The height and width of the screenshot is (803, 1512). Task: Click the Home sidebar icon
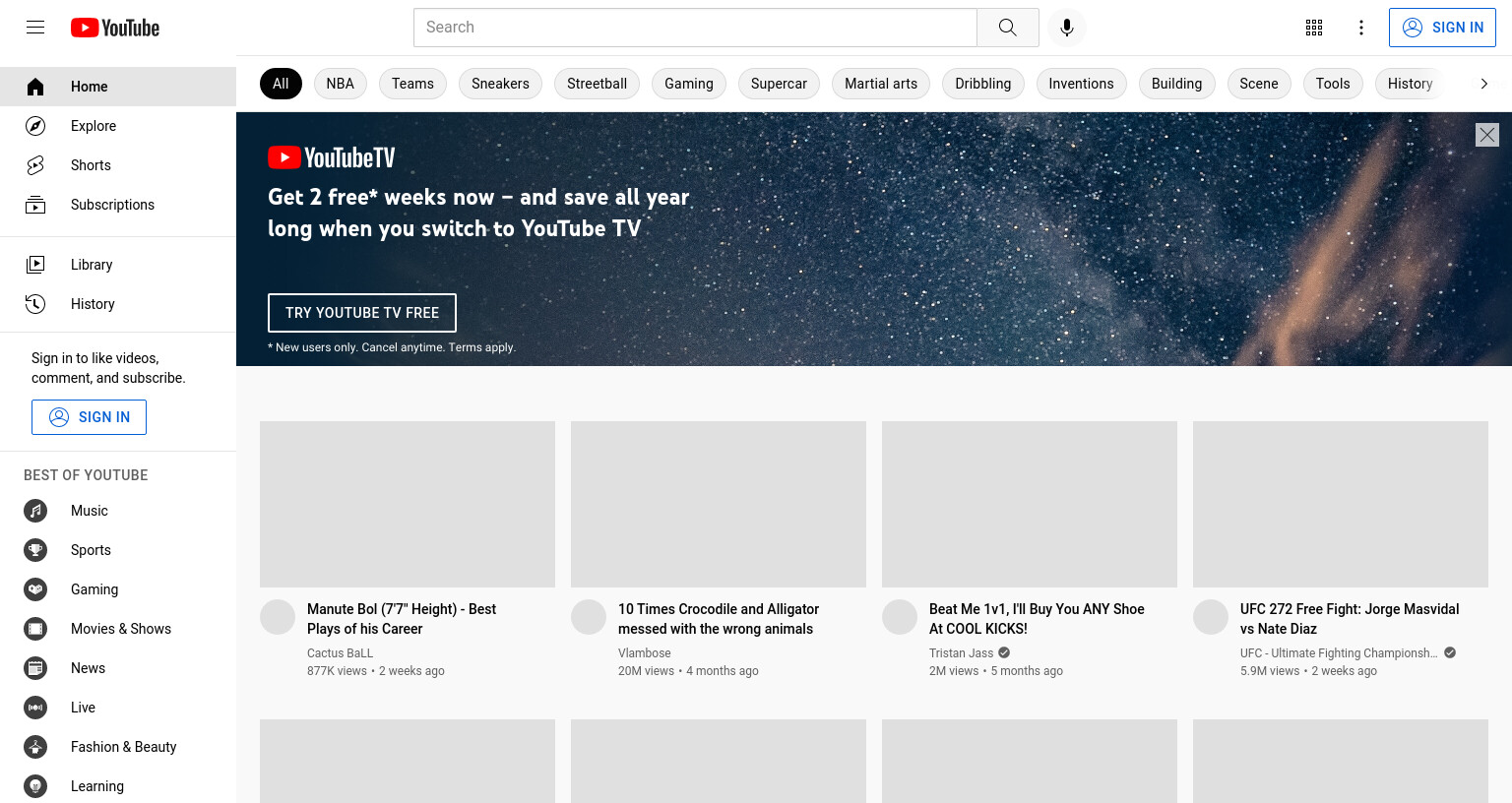point(35,87)
